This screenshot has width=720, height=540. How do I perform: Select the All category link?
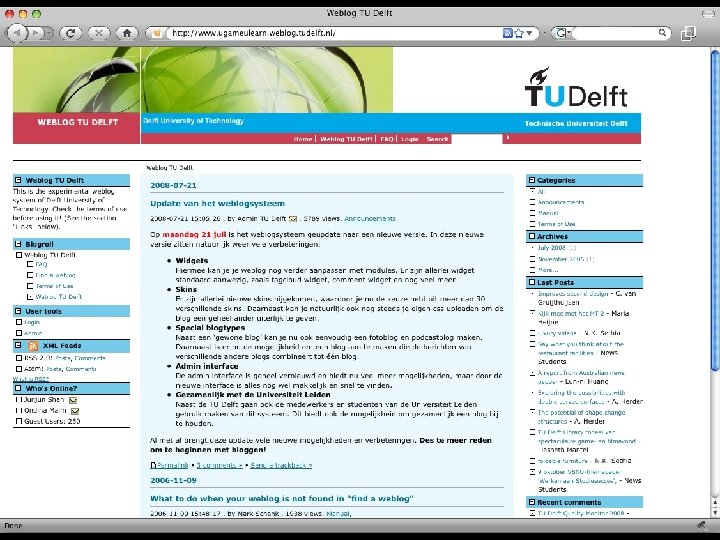541,191
